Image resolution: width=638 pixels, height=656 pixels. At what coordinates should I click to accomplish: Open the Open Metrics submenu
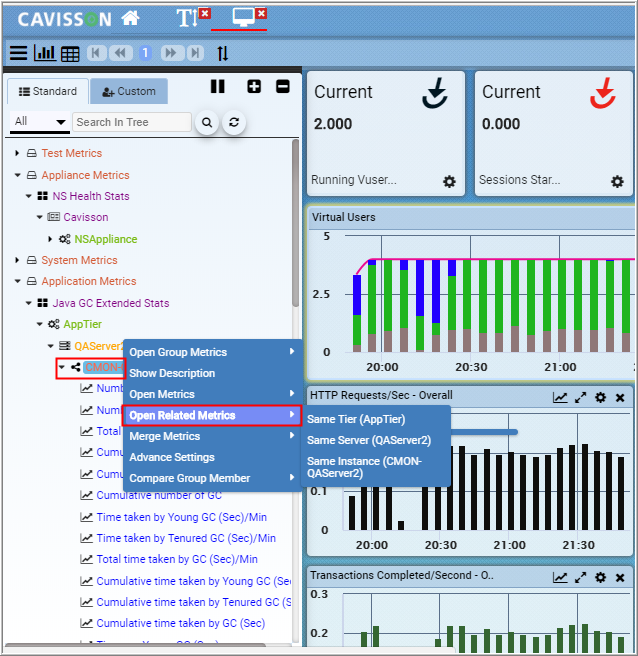coord(213,394)
